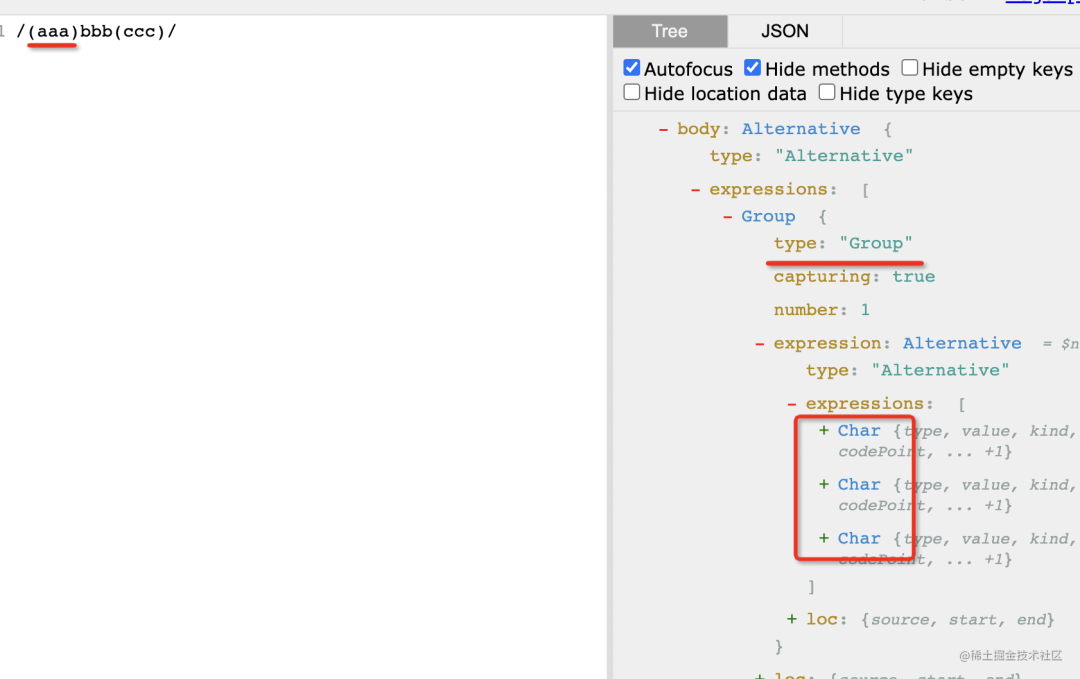Image resolution: width=1080 pixels, height=679 pixels.
Task: Collapse the expressions array under body
Action: (695, 189)
